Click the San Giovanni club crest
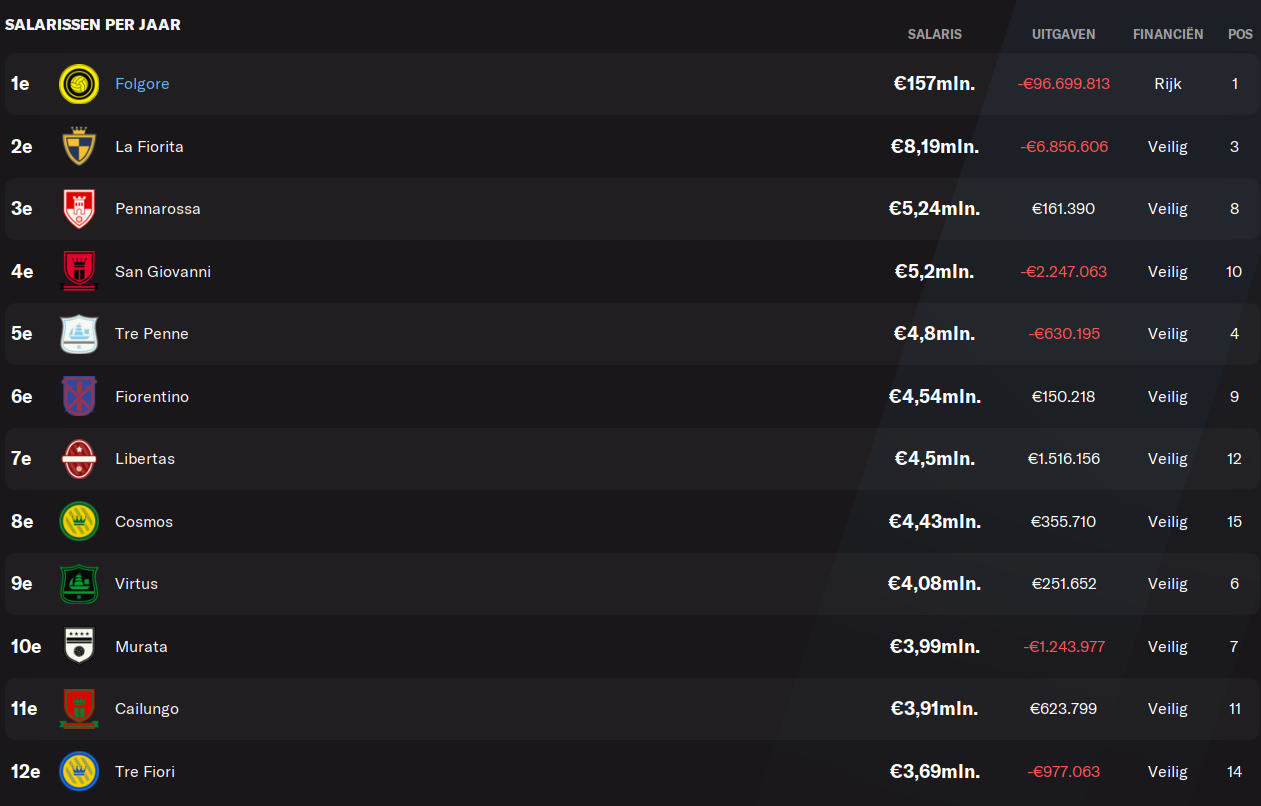 pos(79,271)
